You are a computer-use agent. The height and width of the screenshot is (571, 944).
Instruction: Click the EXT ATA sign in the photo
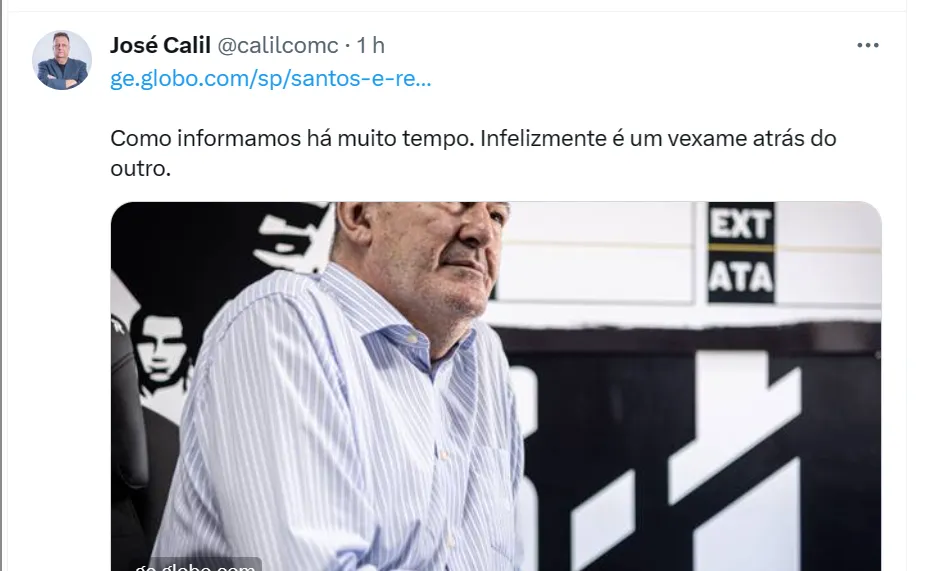(x=741, y=253)
